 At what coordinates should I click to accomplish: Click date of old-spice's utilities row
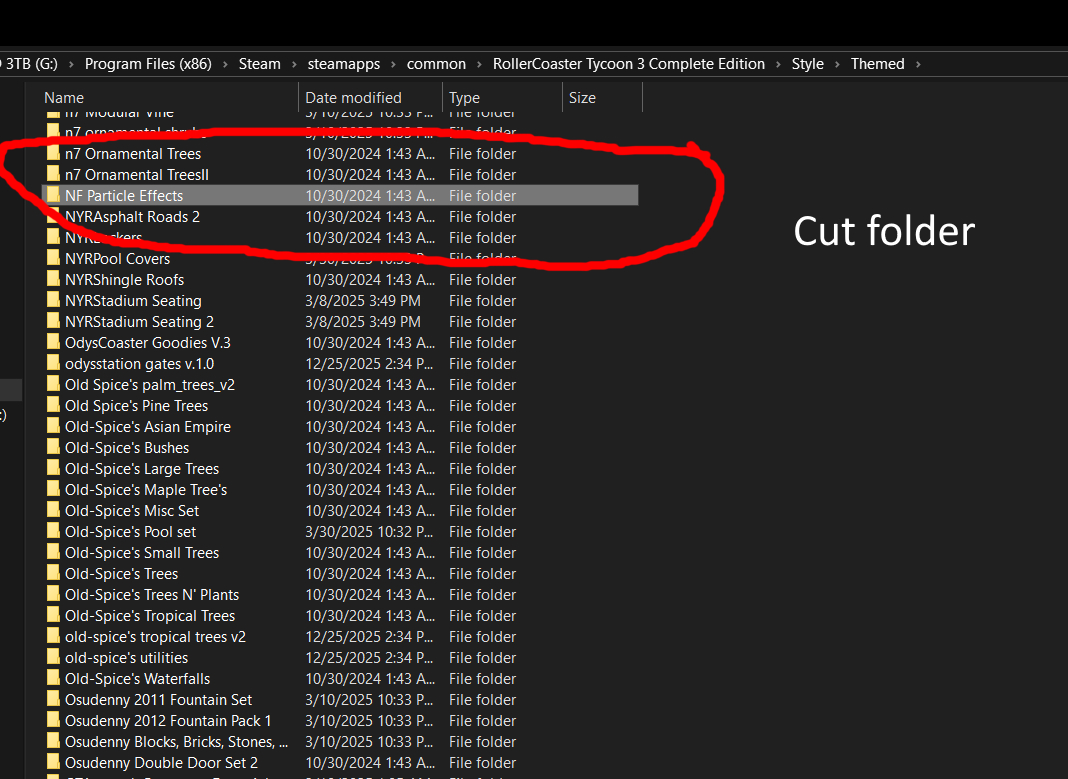pos(369,658)
